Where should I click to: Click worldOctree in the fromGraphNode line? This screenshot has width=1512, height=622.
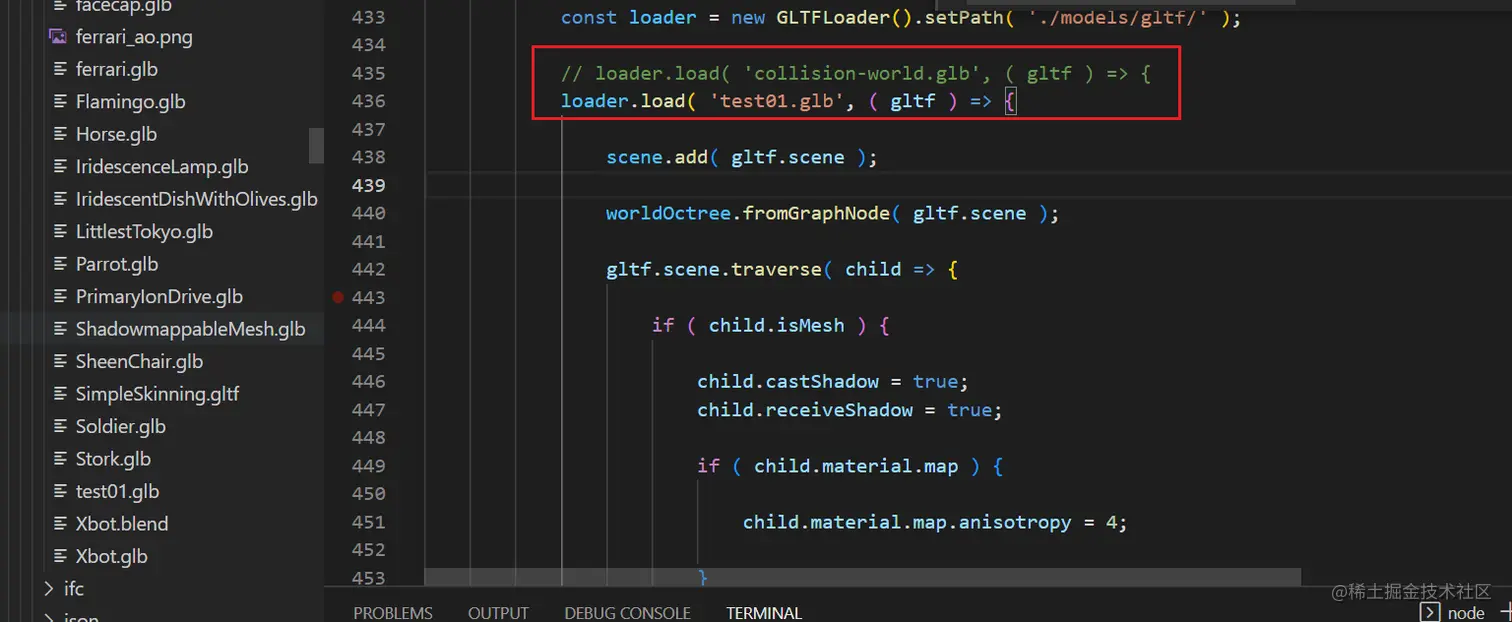click(x=668, y=213)
